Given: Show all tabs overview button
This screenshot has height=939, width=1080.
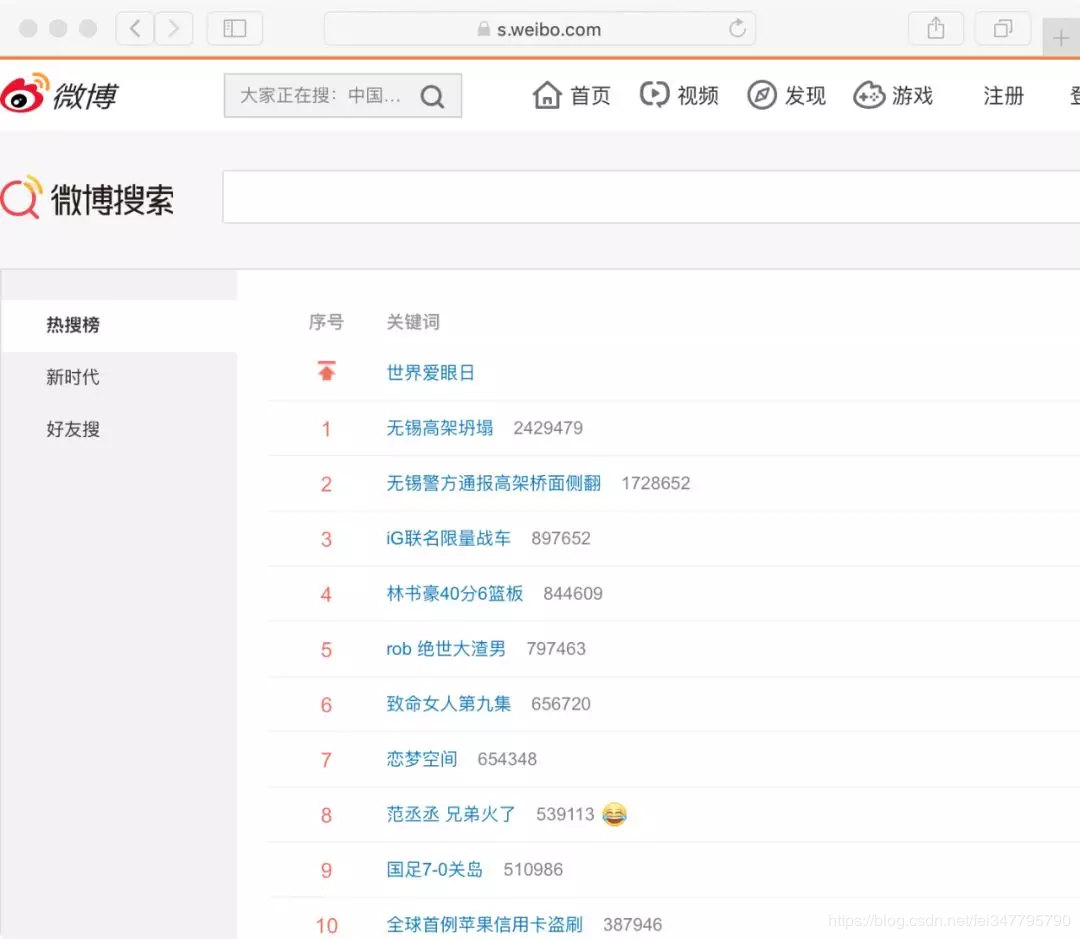Looking at the screenshot, I should (x=1003, y=28).
